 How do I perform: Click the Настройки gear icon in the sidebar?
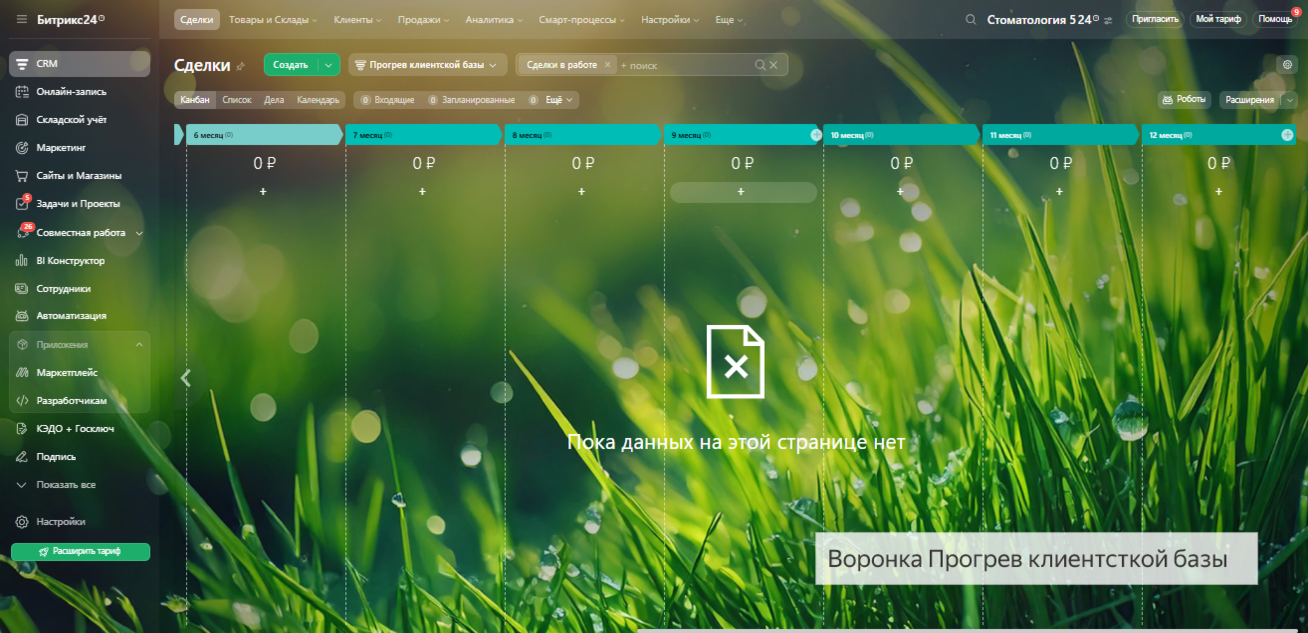22,522
